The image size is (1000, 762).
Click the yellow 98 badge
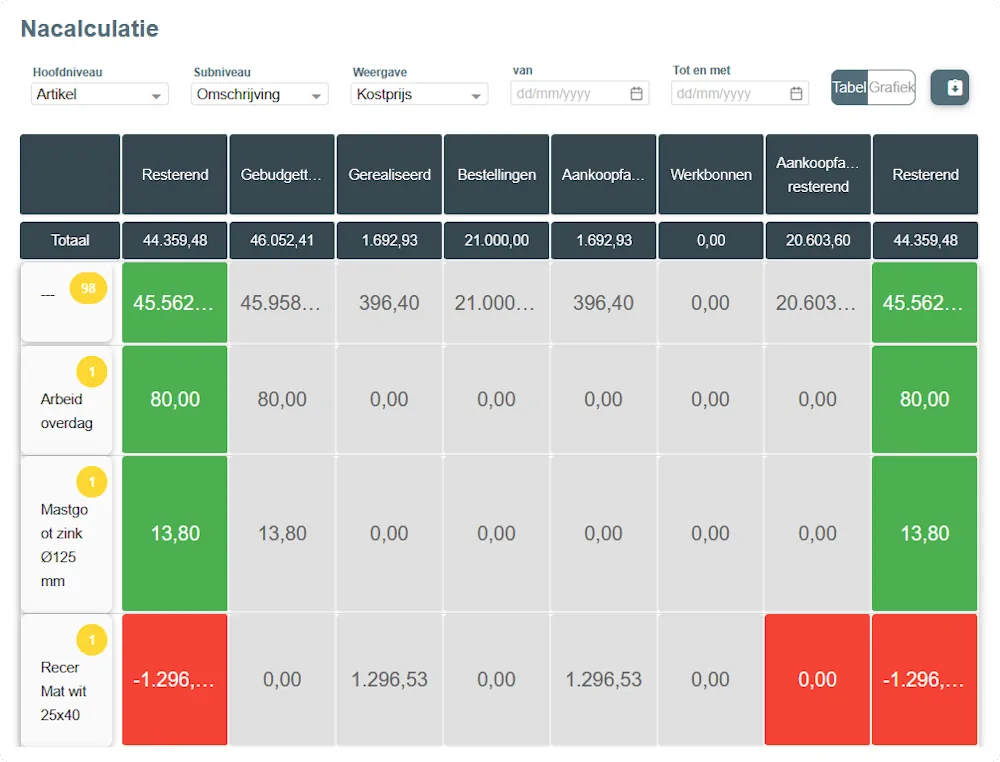pyautogui.click(x=88, y=288)
